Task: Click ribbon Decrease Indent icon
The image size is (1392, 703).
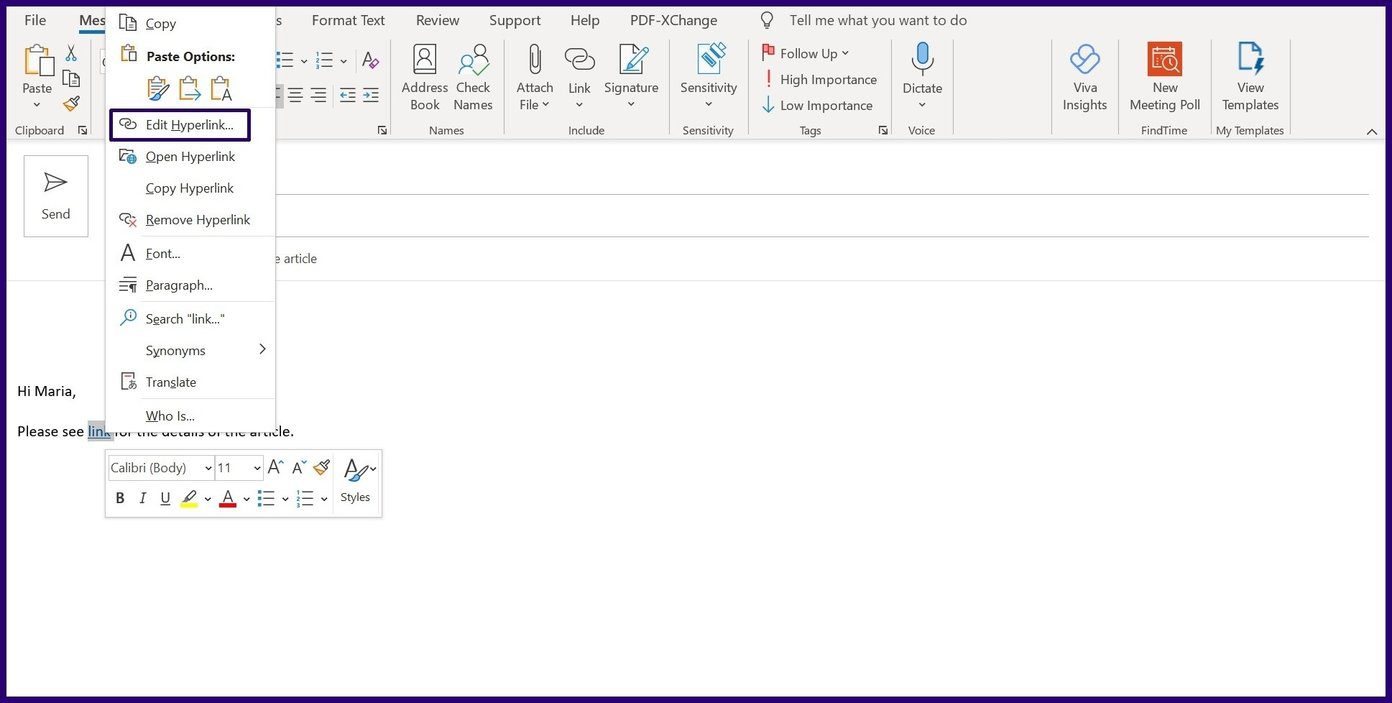Action: pyautogui.click(x=347, y=95)
